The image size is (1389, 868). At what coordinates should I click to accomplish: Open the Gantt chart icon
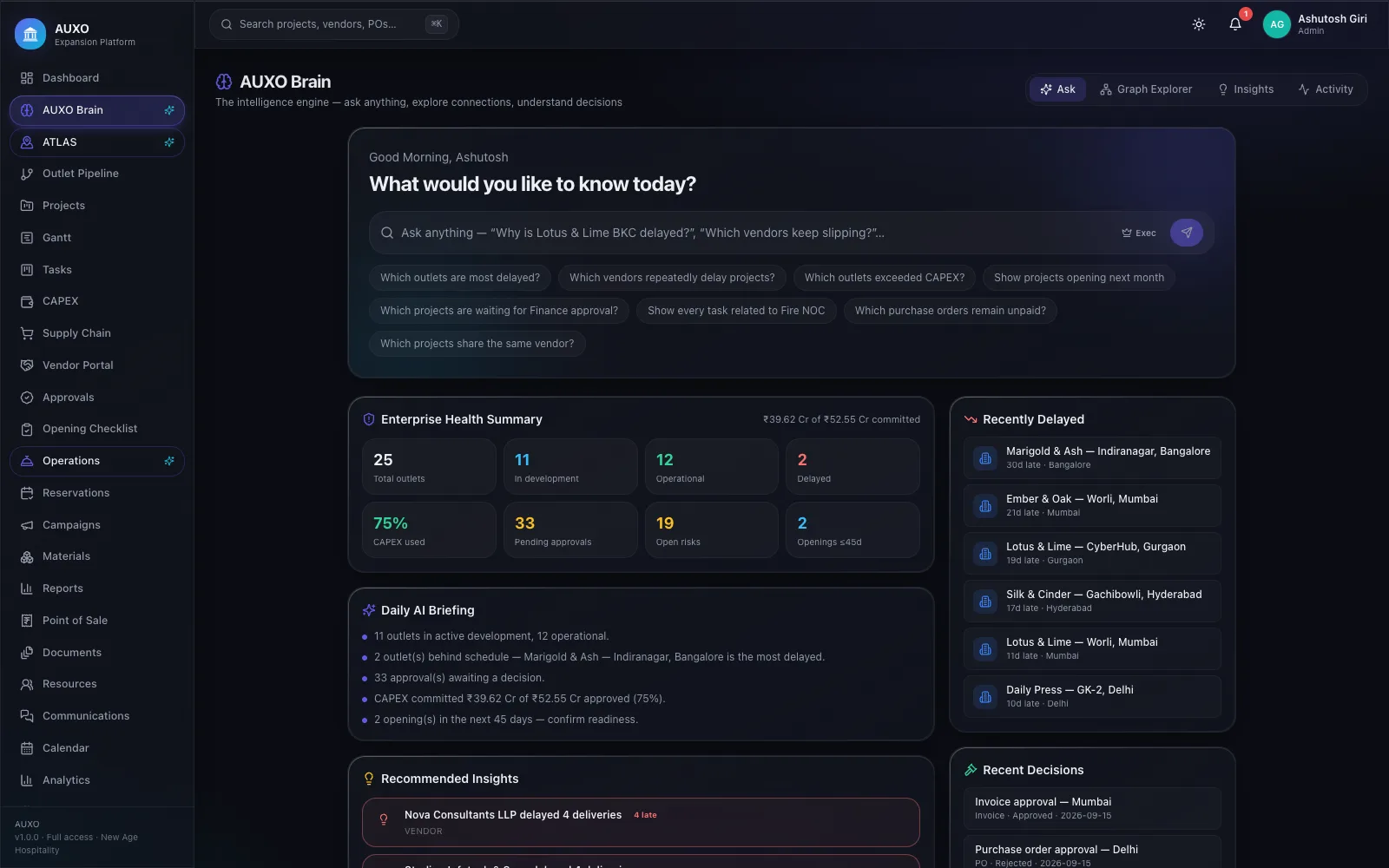point(27,238)
